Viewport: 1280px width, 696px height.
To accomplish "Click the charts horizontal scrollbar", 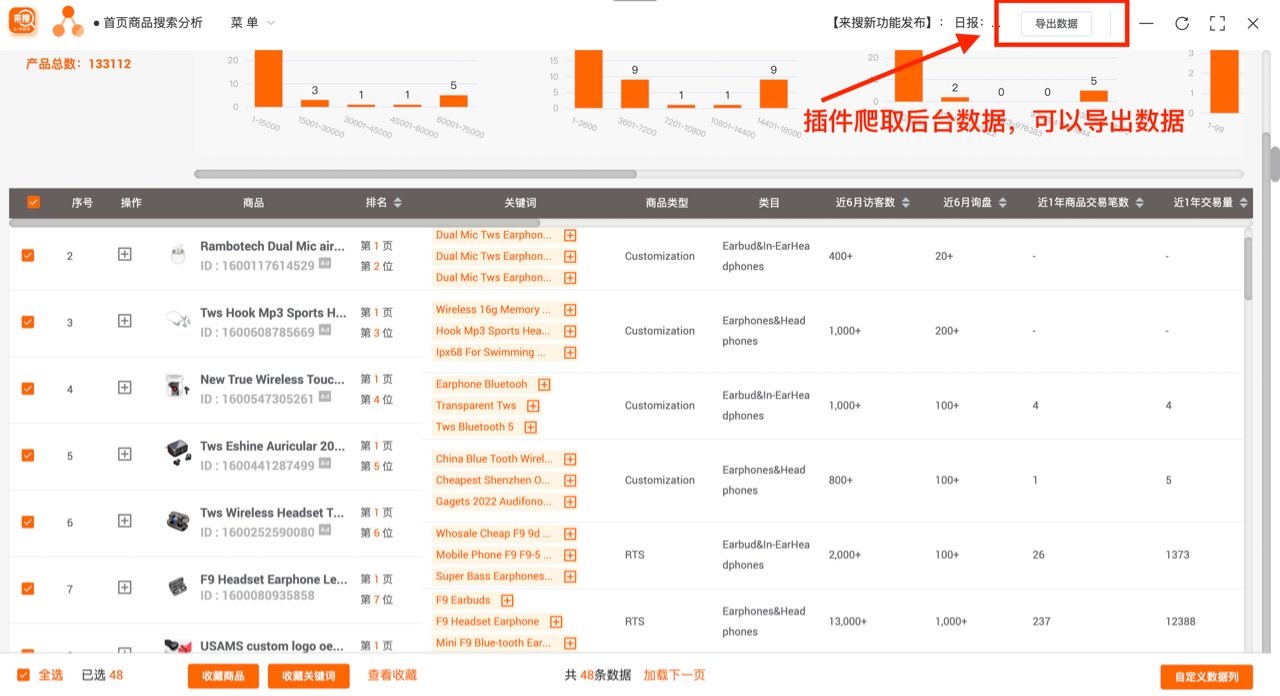I will (x=415, y=174).
